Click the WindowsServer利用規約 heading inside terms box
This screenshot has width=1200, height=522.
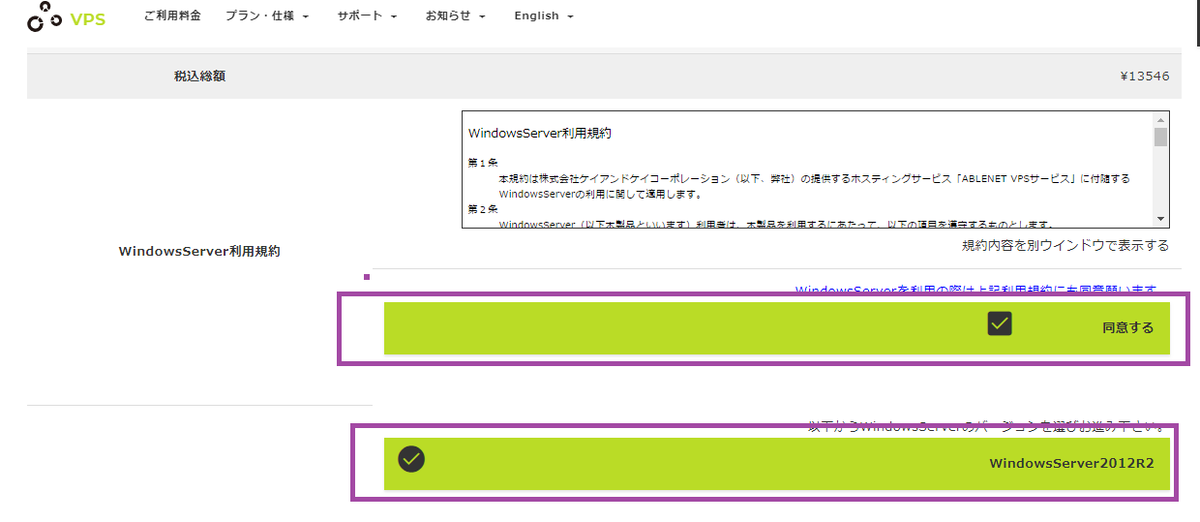[539, 132]
